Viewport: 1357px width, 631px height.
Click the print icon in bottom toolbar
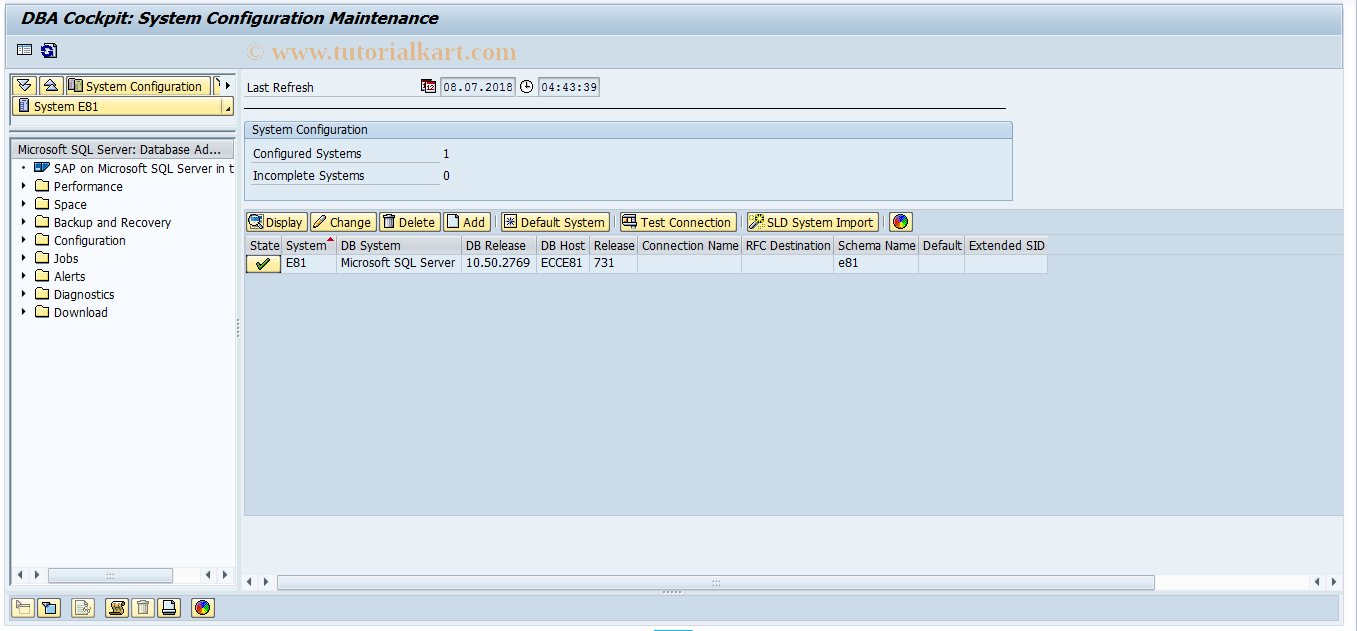169,607
